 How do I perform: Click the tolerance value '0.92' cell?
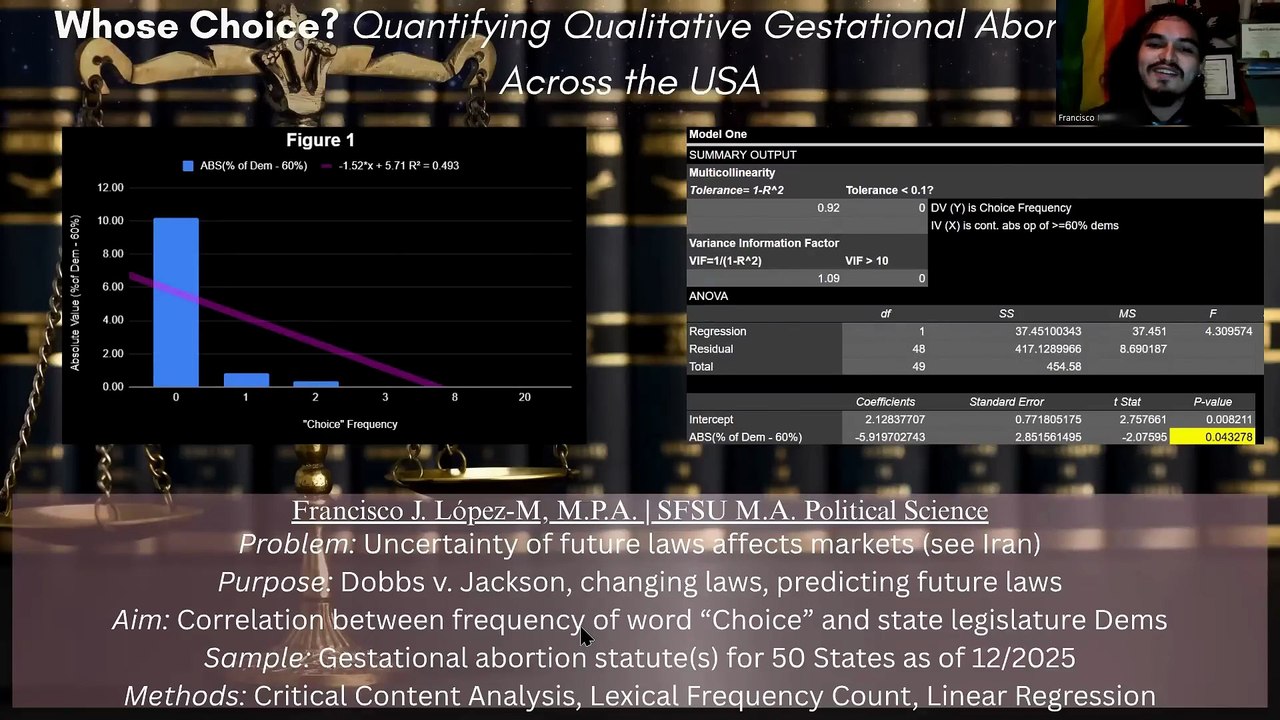pyautogui.click(x=828, y=208)
